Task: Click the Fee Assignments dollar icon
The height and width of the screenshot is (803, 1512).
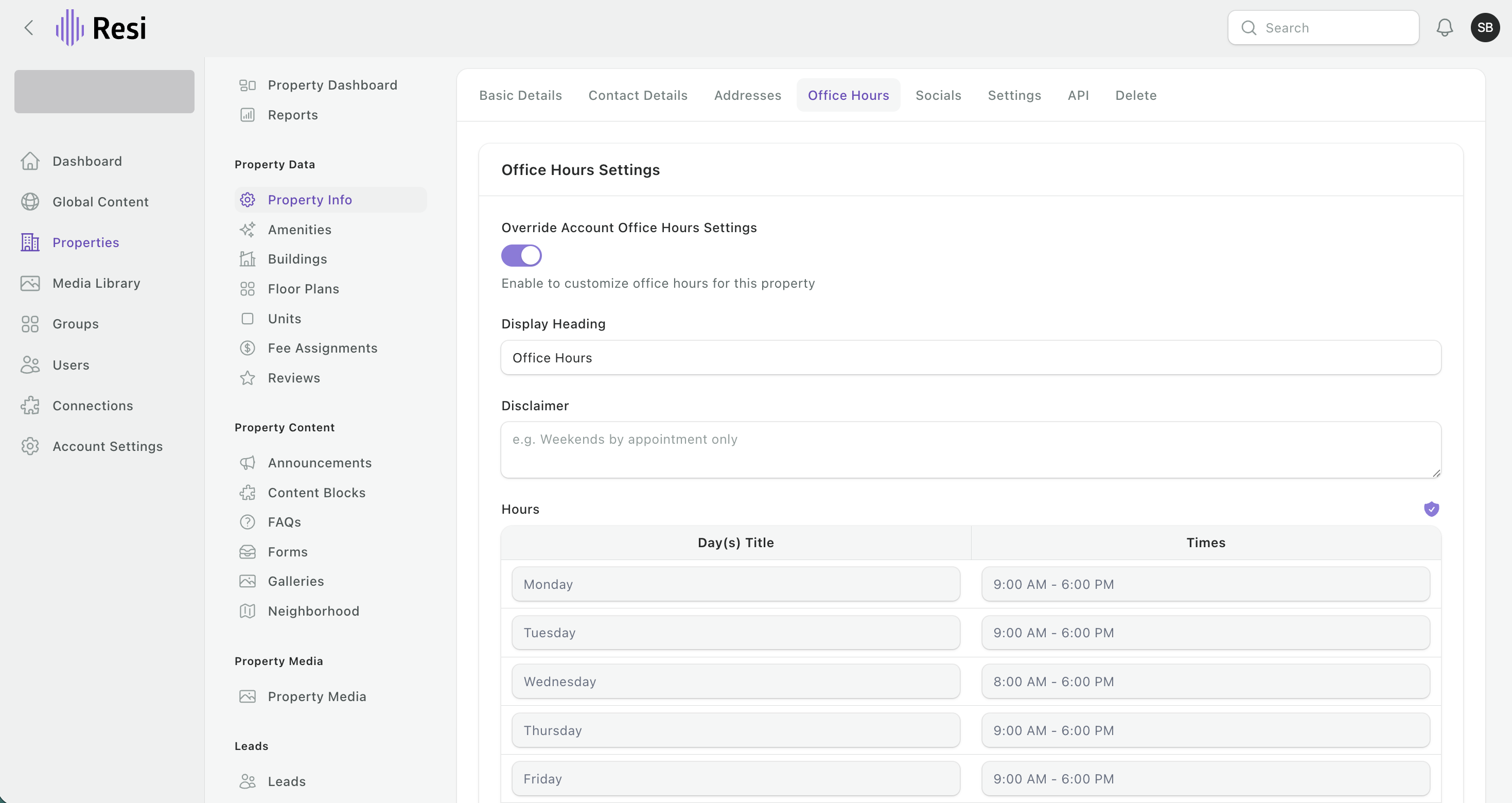Action: pyautogui.click(x=248, y=348)
